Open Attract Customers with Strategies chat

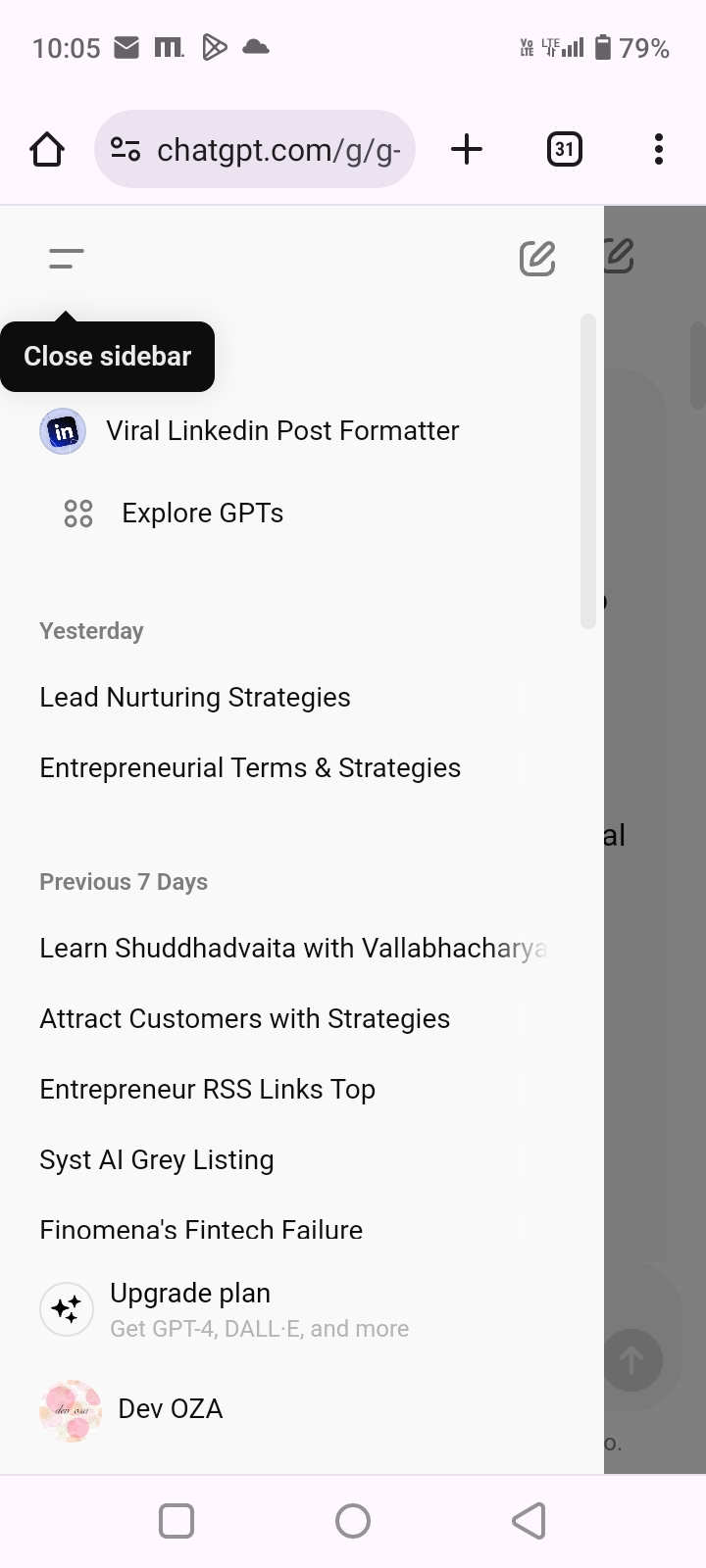[x=245, y=1019]
